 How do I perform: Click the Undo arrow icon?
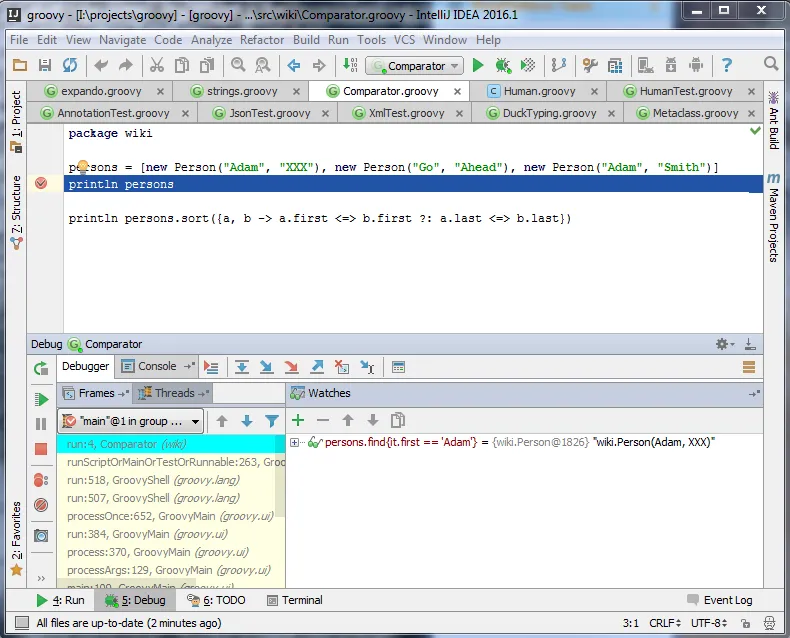101,65
